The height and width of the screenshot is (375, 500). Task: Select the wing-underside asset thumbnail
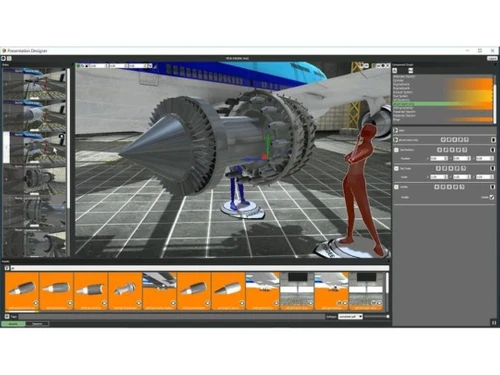(x=159, y=291)
